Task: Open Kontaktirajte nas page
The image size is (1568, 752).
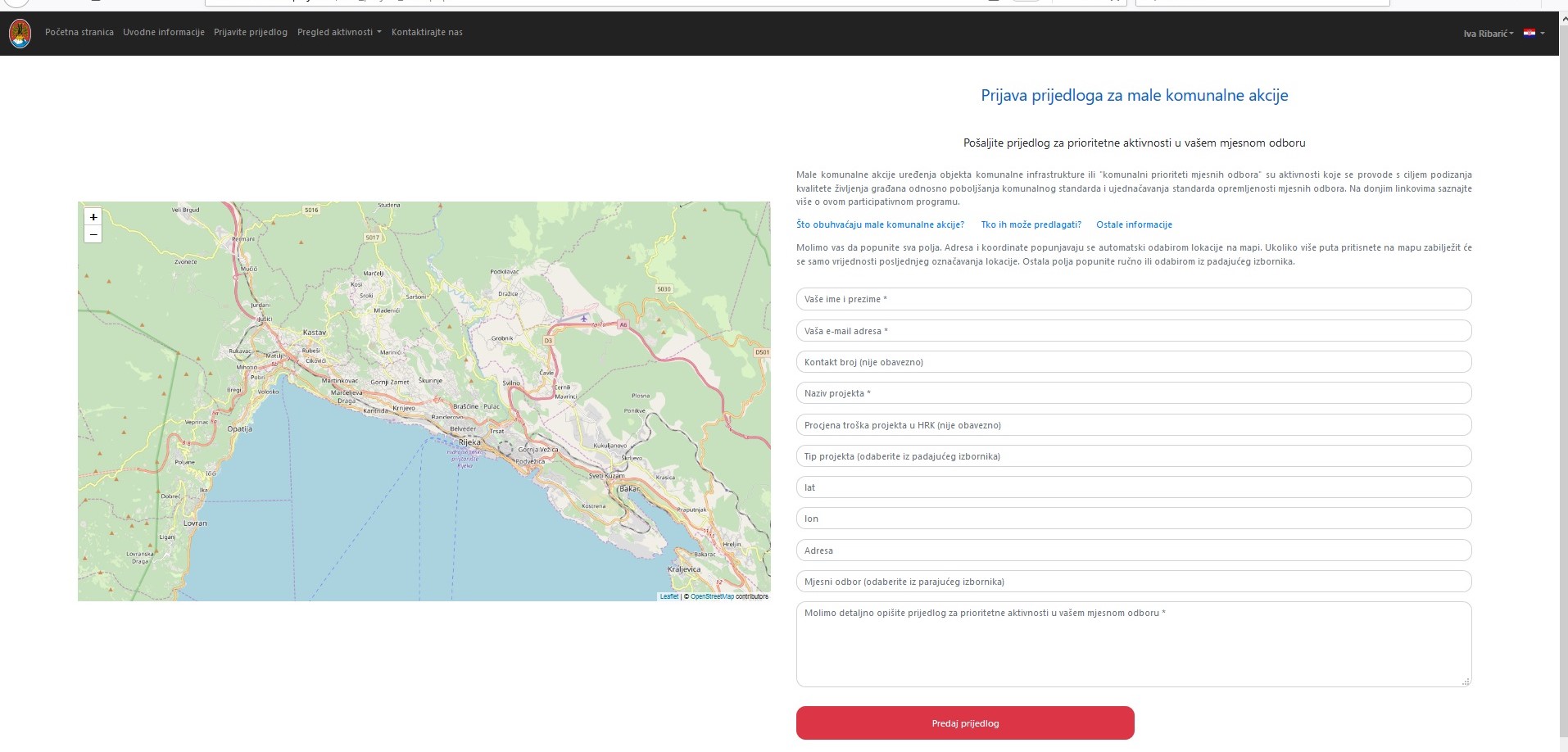Action: click(427, 32)
